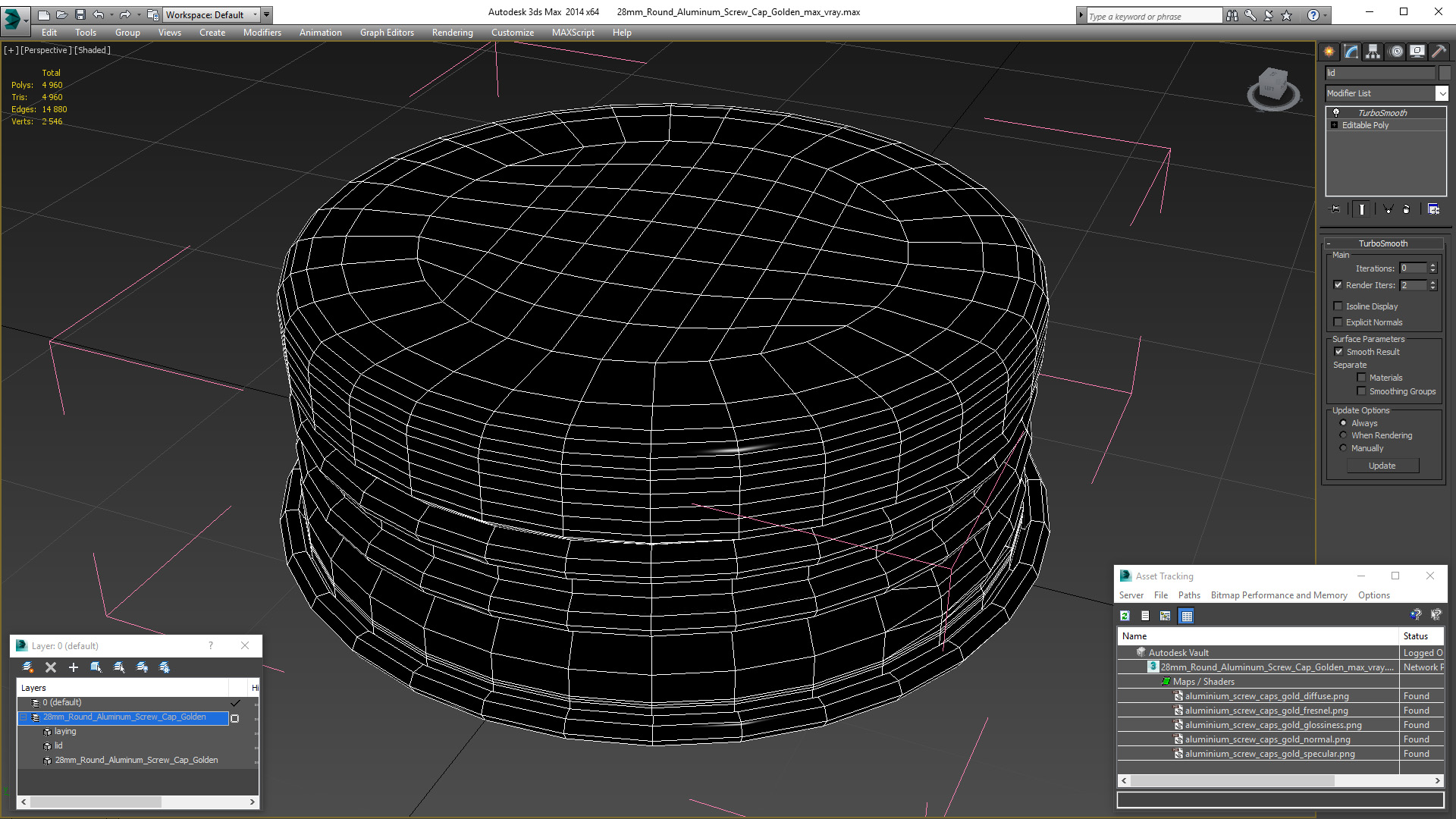
Task: Open the Modifier List dropdown
Action: click(1441, 93)
